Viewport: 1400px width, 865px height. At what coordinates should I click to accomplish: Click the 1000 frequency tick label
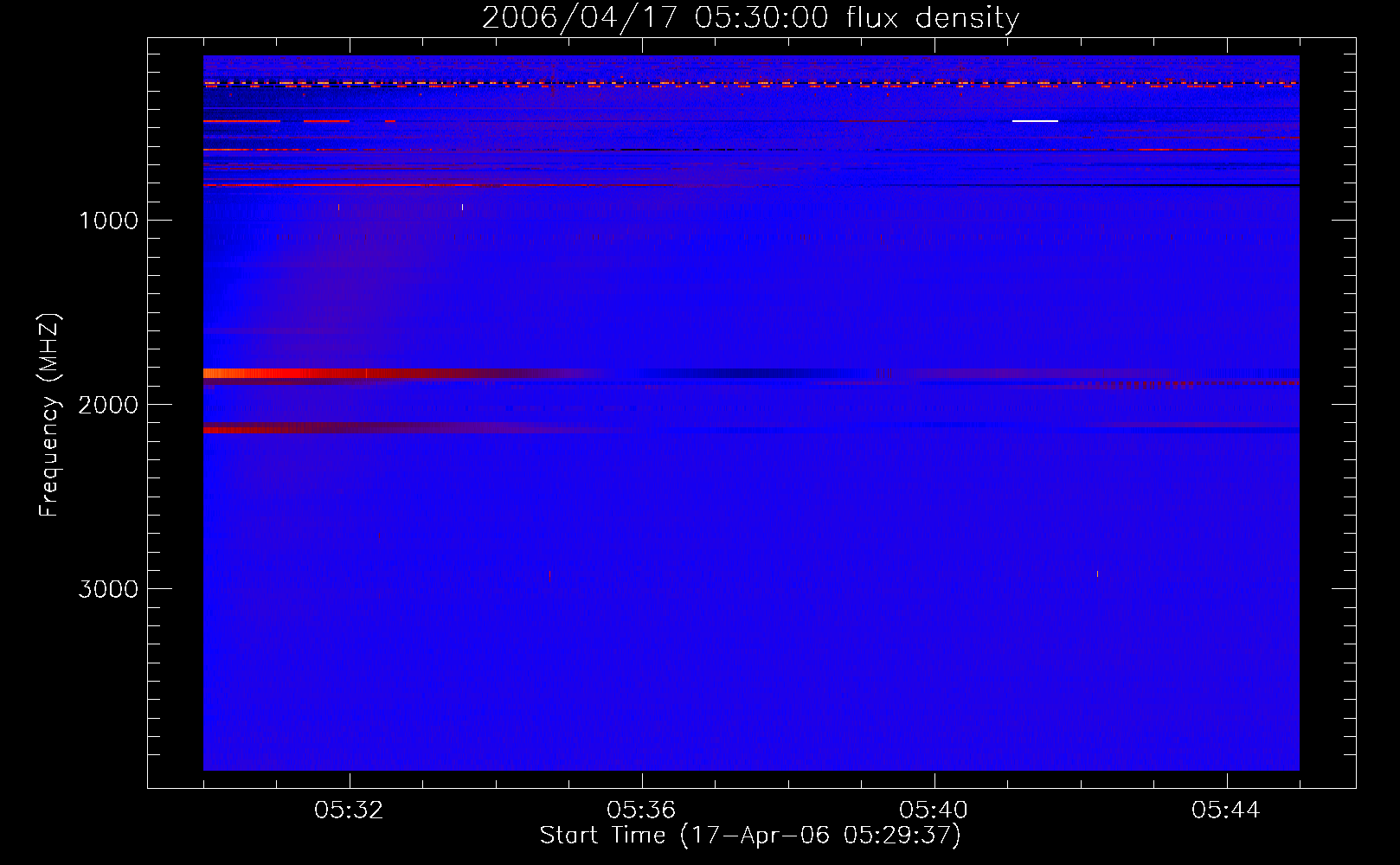tap(108, 221)
